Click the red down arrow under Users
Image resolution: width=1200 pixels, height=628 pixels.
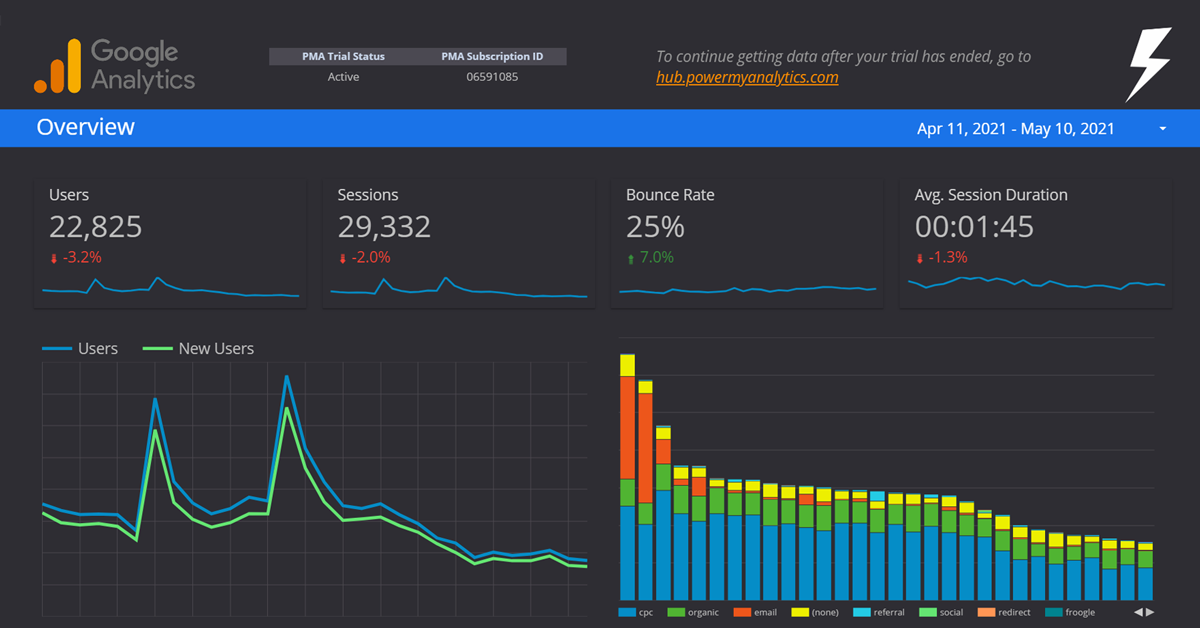point(54,258)
